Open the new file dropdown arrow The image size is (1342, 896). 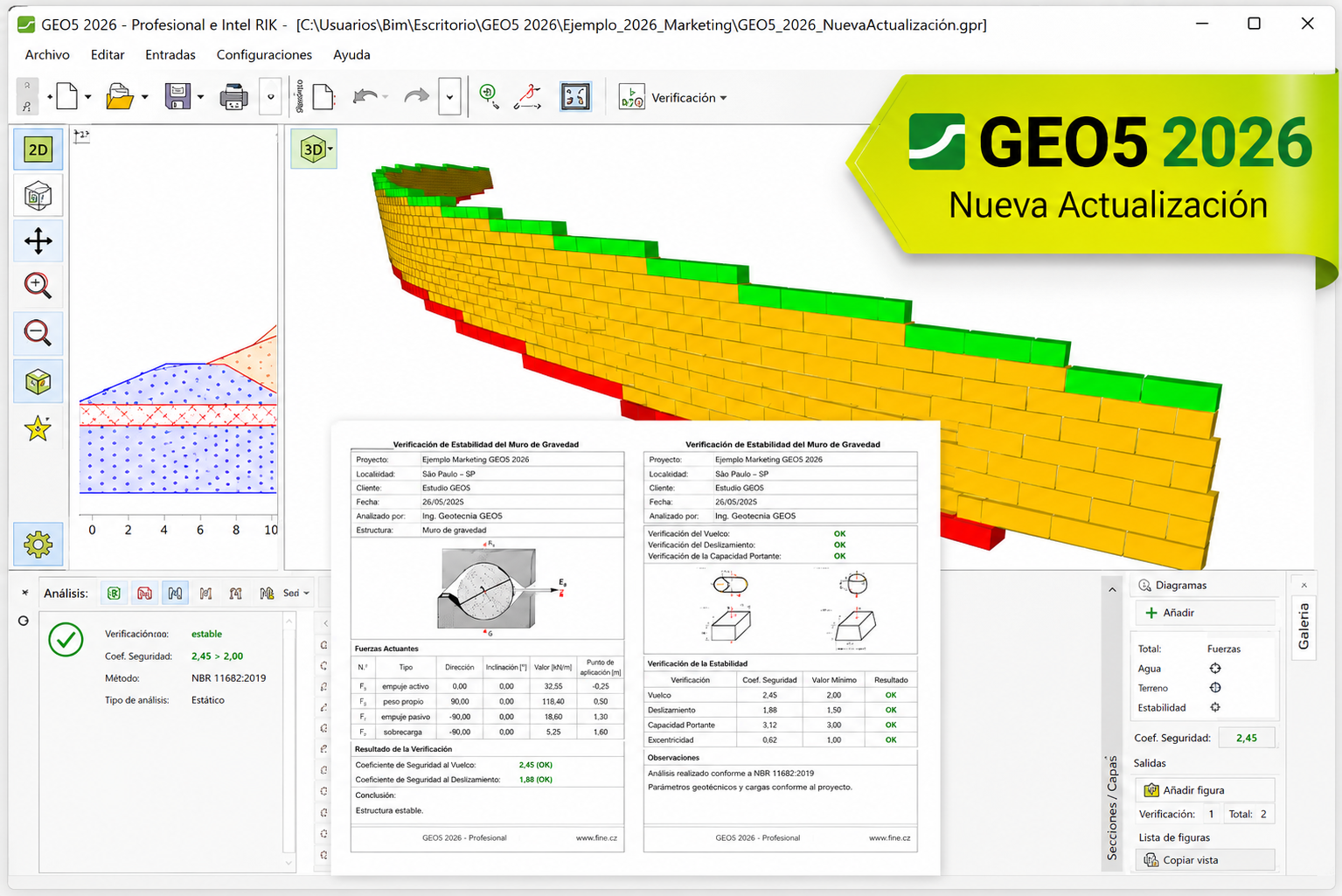coord(87,97)
